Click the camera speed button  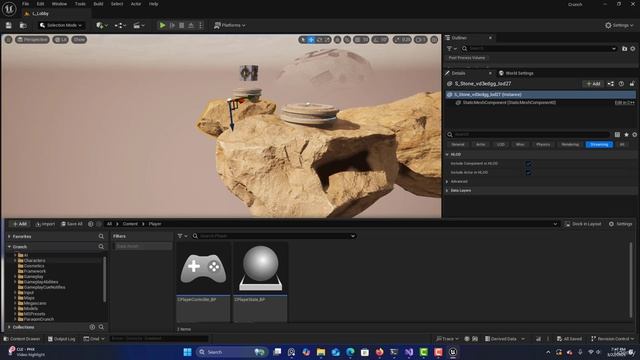[420, 40]
